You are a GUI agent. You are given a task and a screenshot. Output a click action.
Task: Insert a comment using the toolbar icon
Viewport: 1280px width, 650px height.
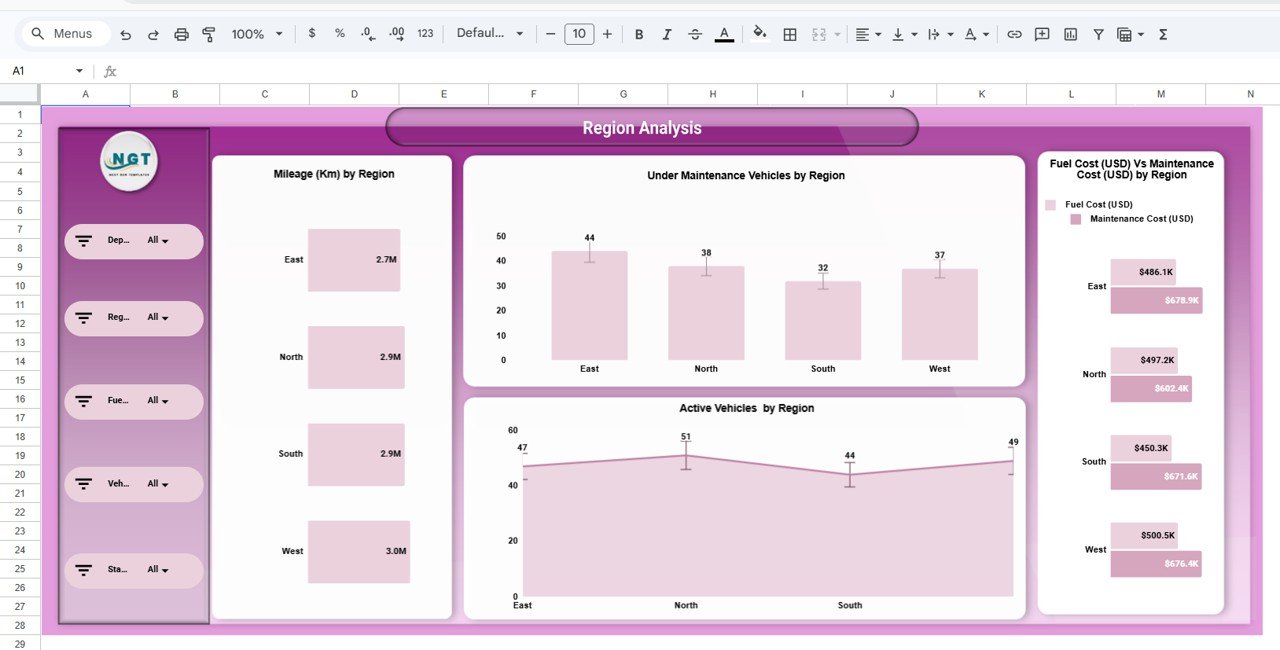click(x=1041, y=33)
